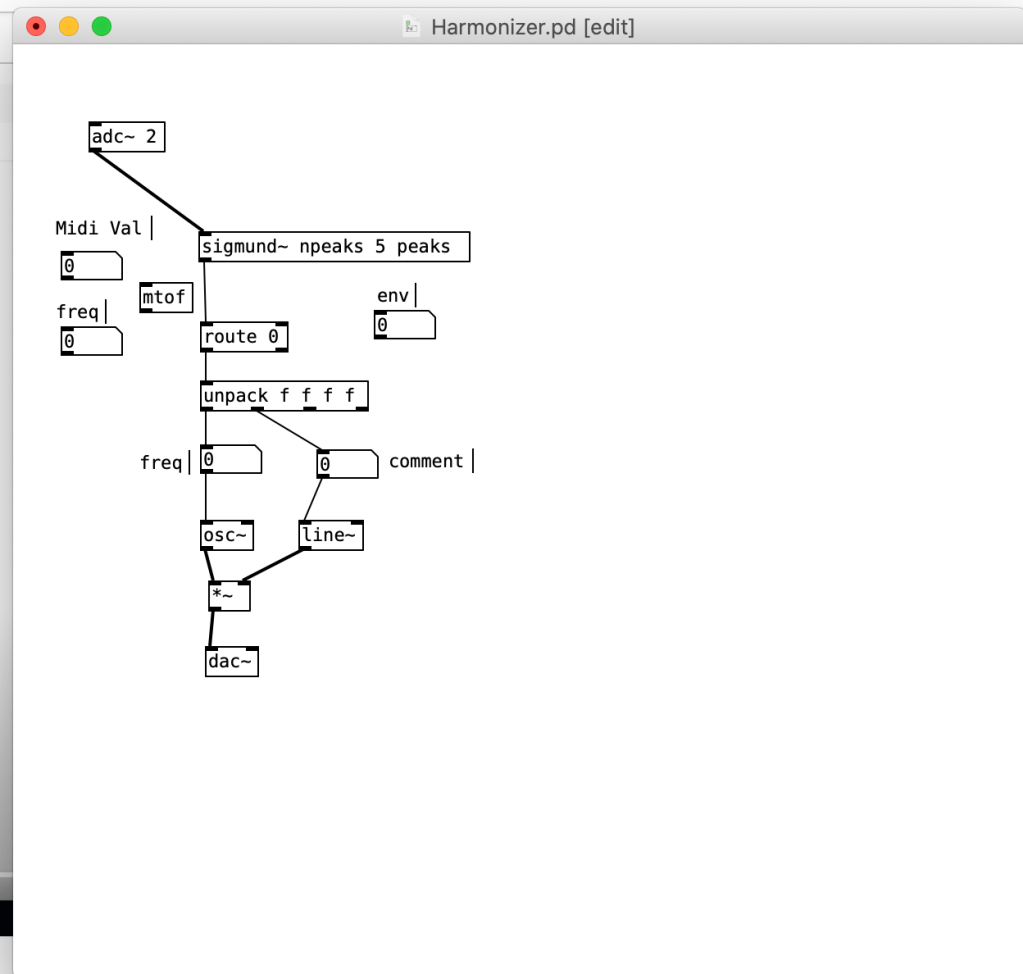Click number box under top-left freq label
This screenshot has height=974, width=1023.
click(91, 342)
